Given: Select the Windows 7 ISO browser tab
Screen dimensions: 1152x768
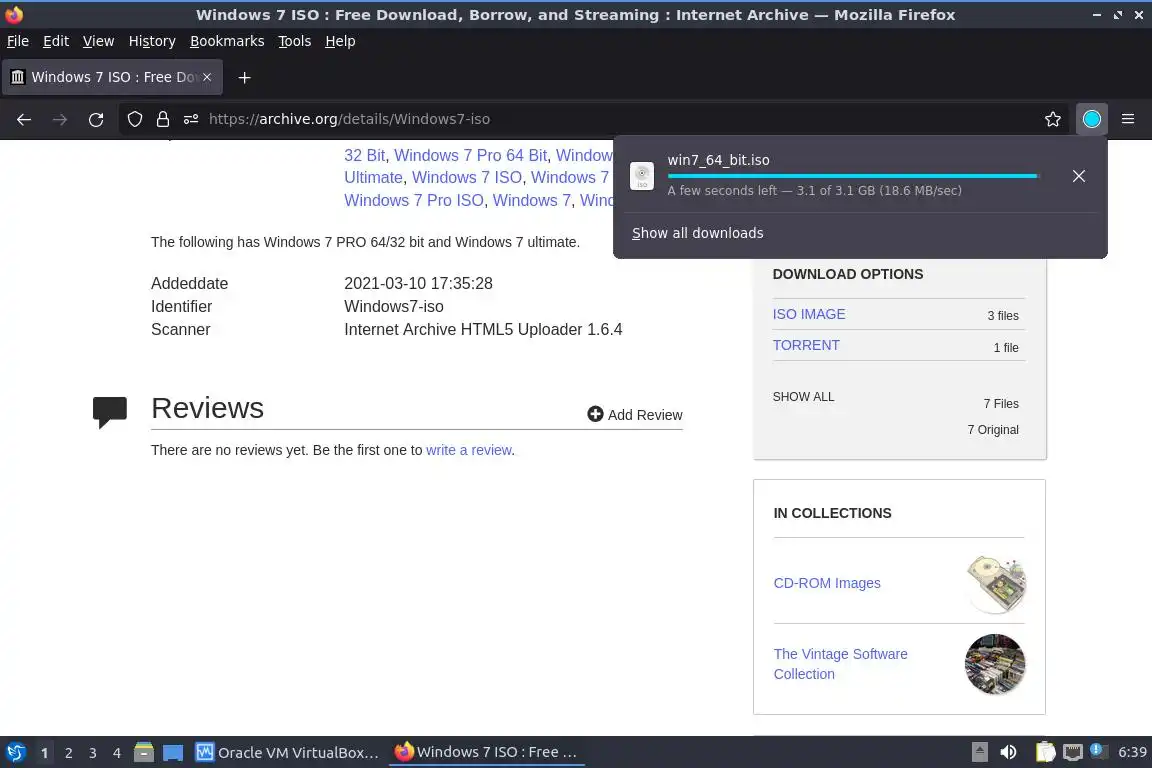Looking at the screenshot, I should click(112, 77).
